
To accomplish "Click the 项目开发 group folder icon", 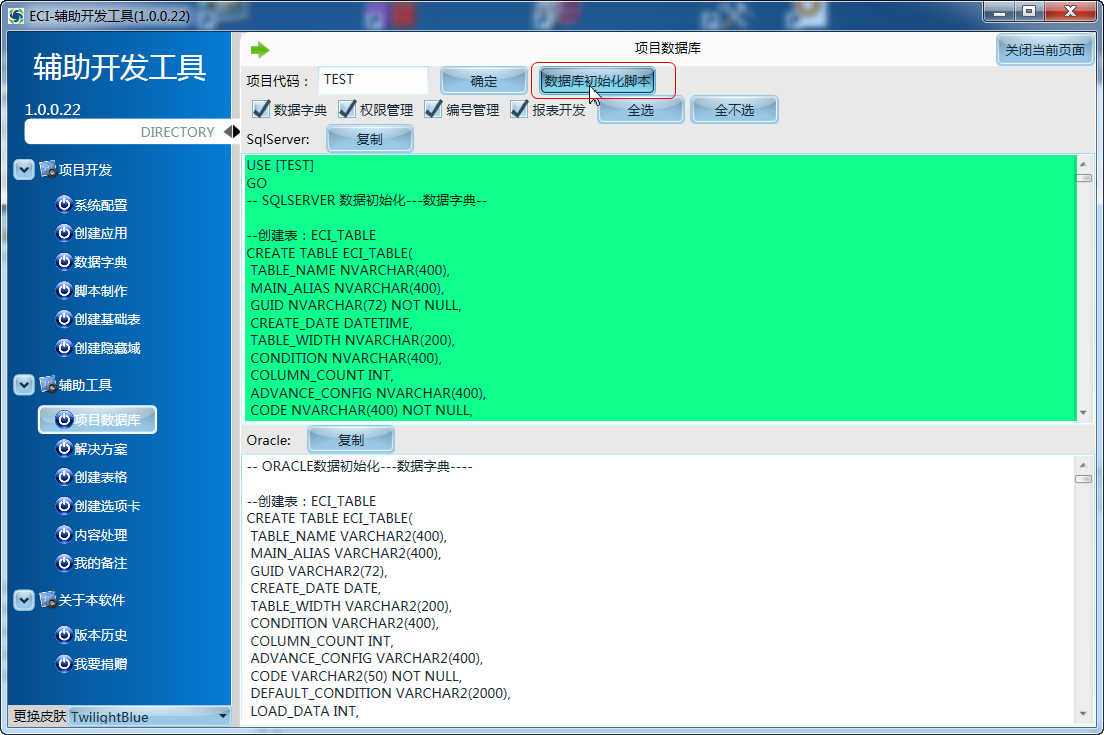I will (48, 170).
